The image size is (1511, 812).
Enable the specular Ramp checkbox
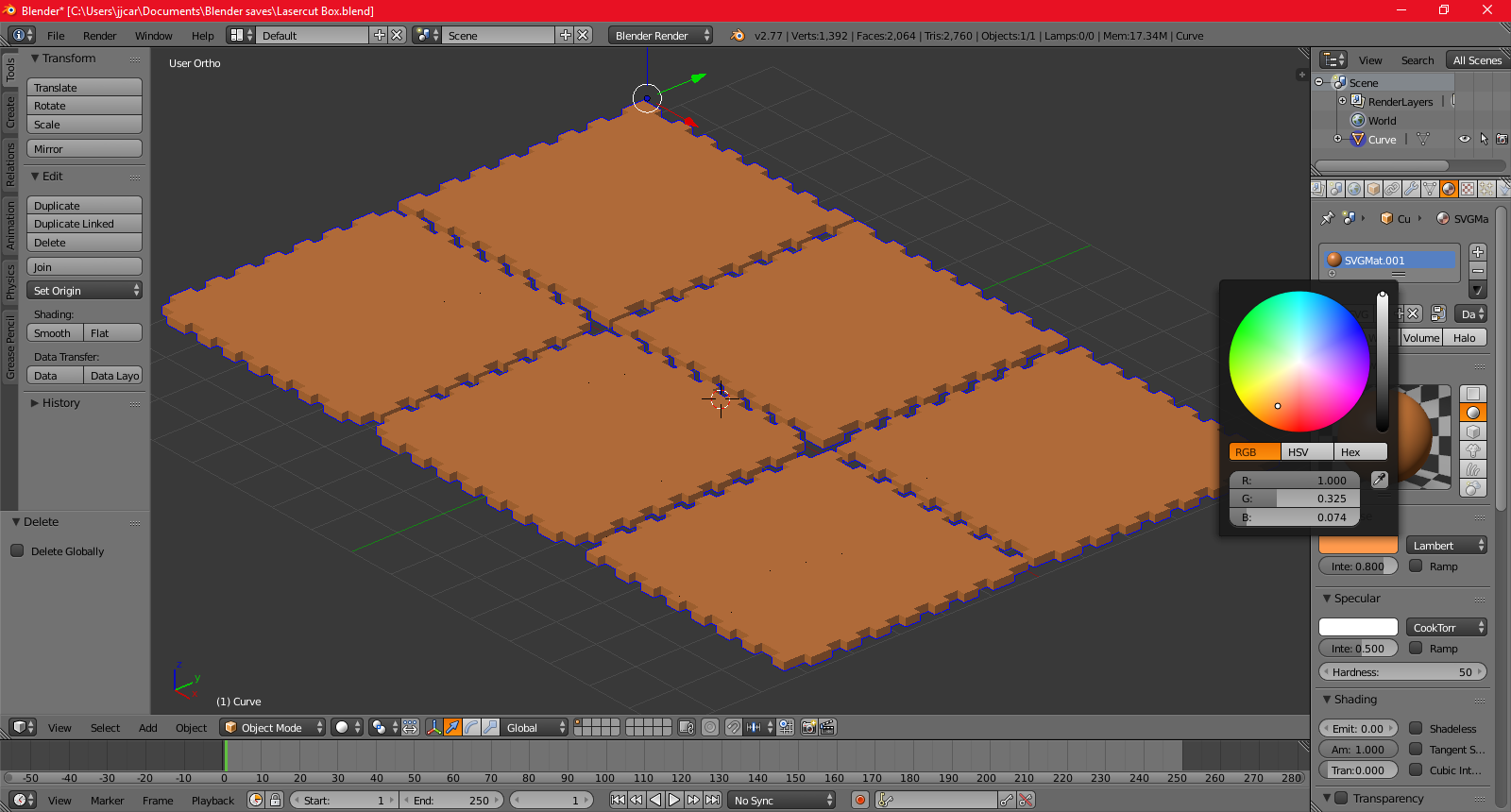(1416, 648)
